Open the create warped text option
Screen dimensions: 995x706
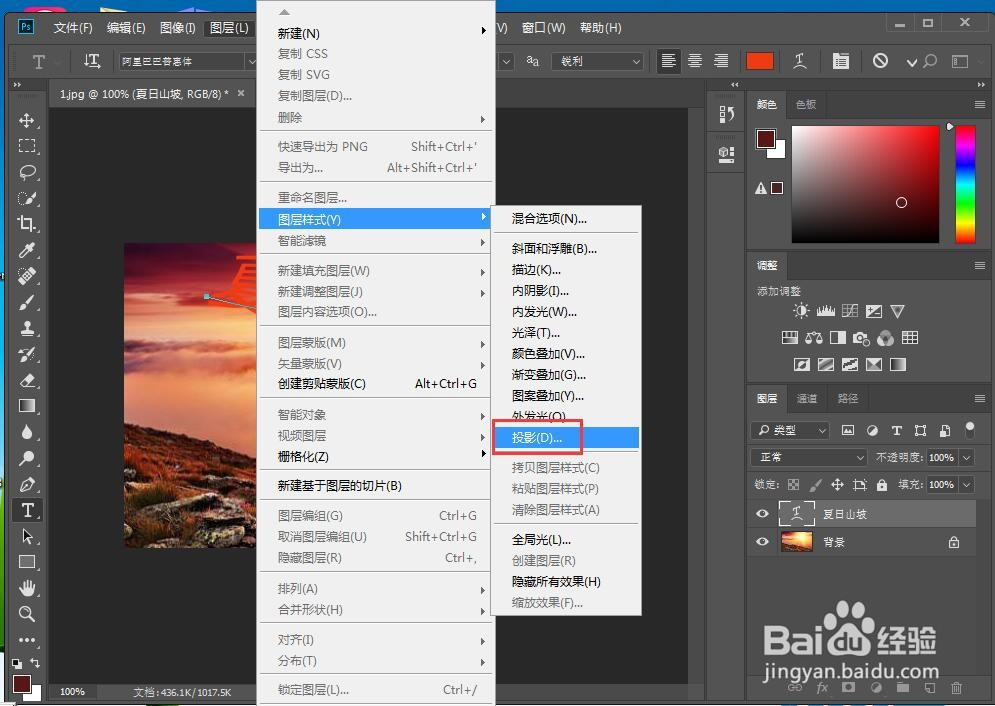(x=800, y=61)
